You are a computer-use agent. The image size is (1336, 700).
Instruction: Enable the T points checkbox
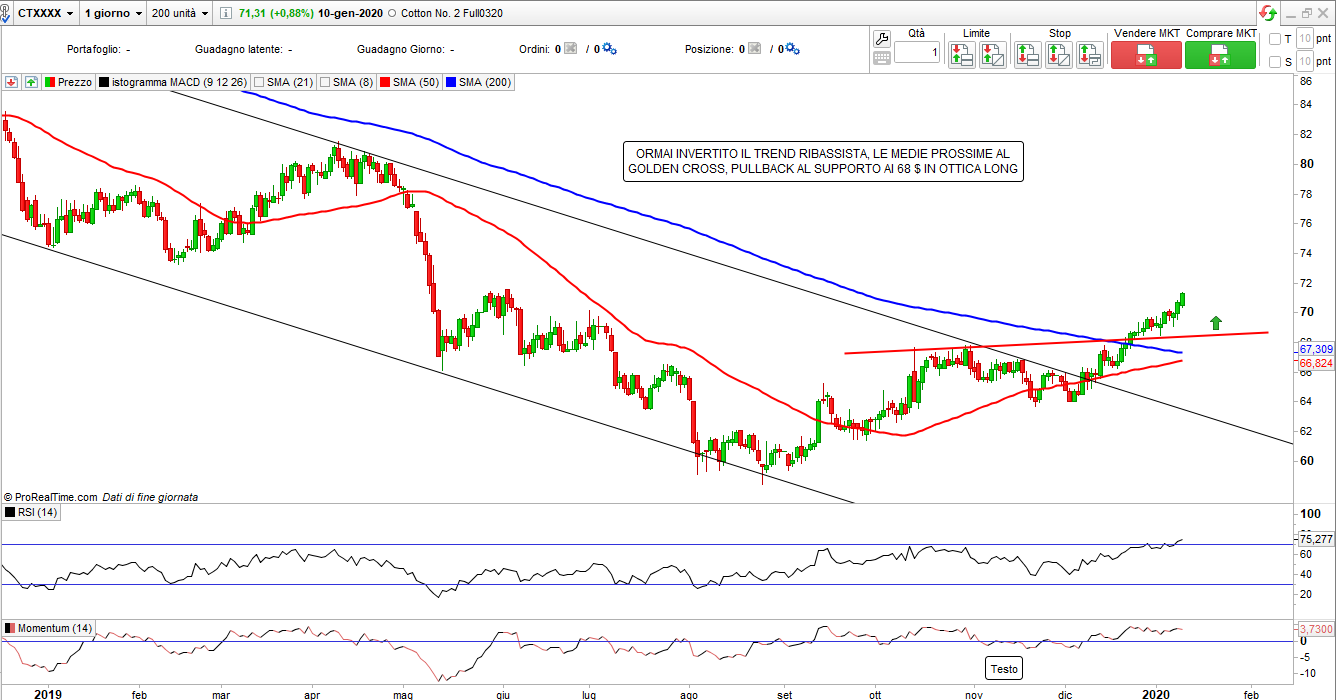coord(1274,39)
